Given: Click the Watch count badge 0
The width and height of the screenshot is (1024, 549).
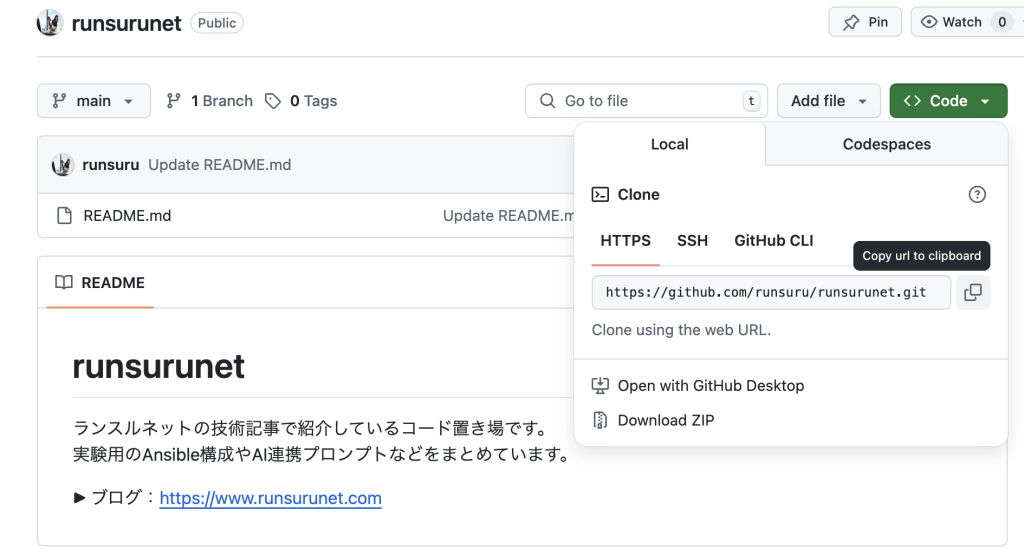Looking at the screenshot, I should [x=1002, y=22].
